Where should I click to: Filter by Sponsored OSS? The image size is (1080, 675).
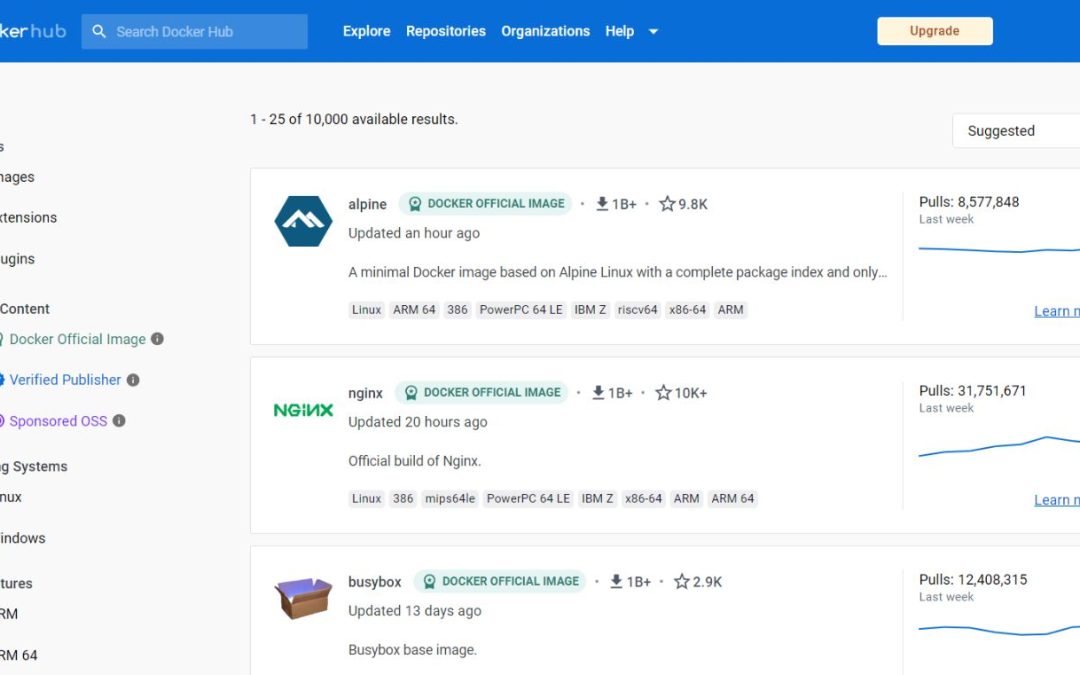coord(58,421)
